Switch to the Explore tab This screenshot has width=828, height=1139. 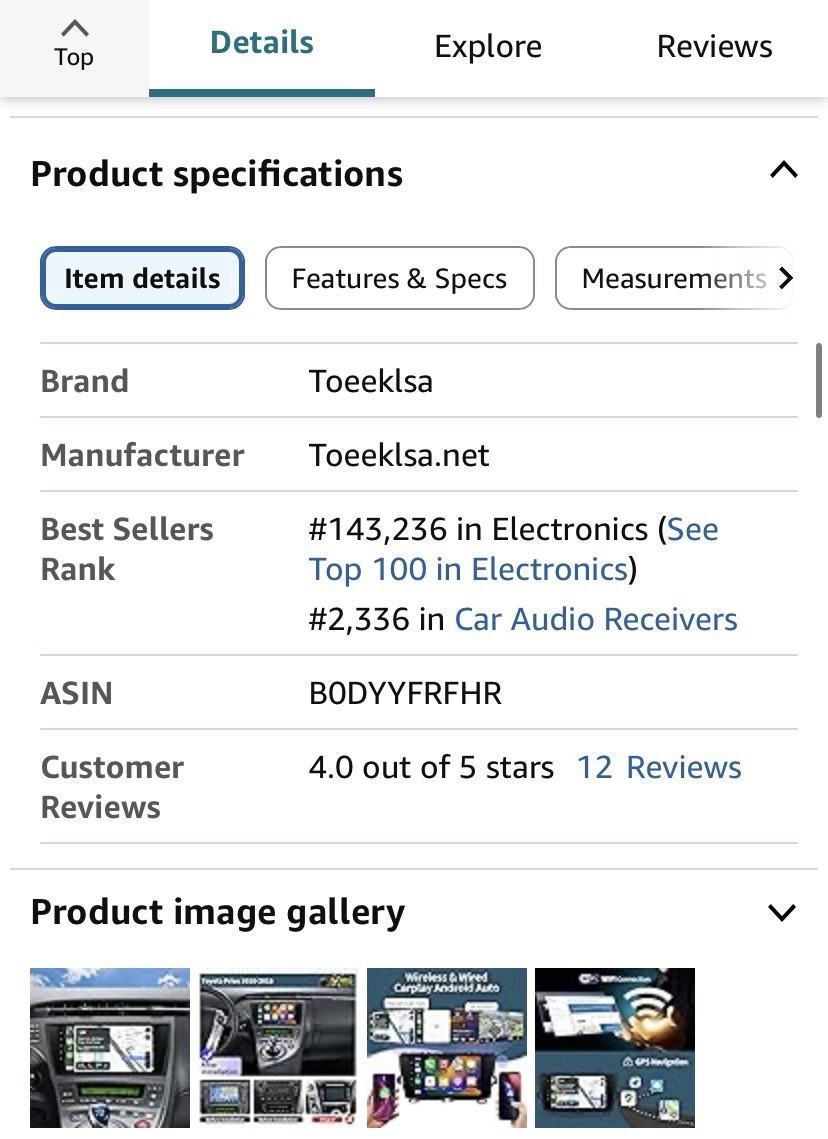[488, 46]
